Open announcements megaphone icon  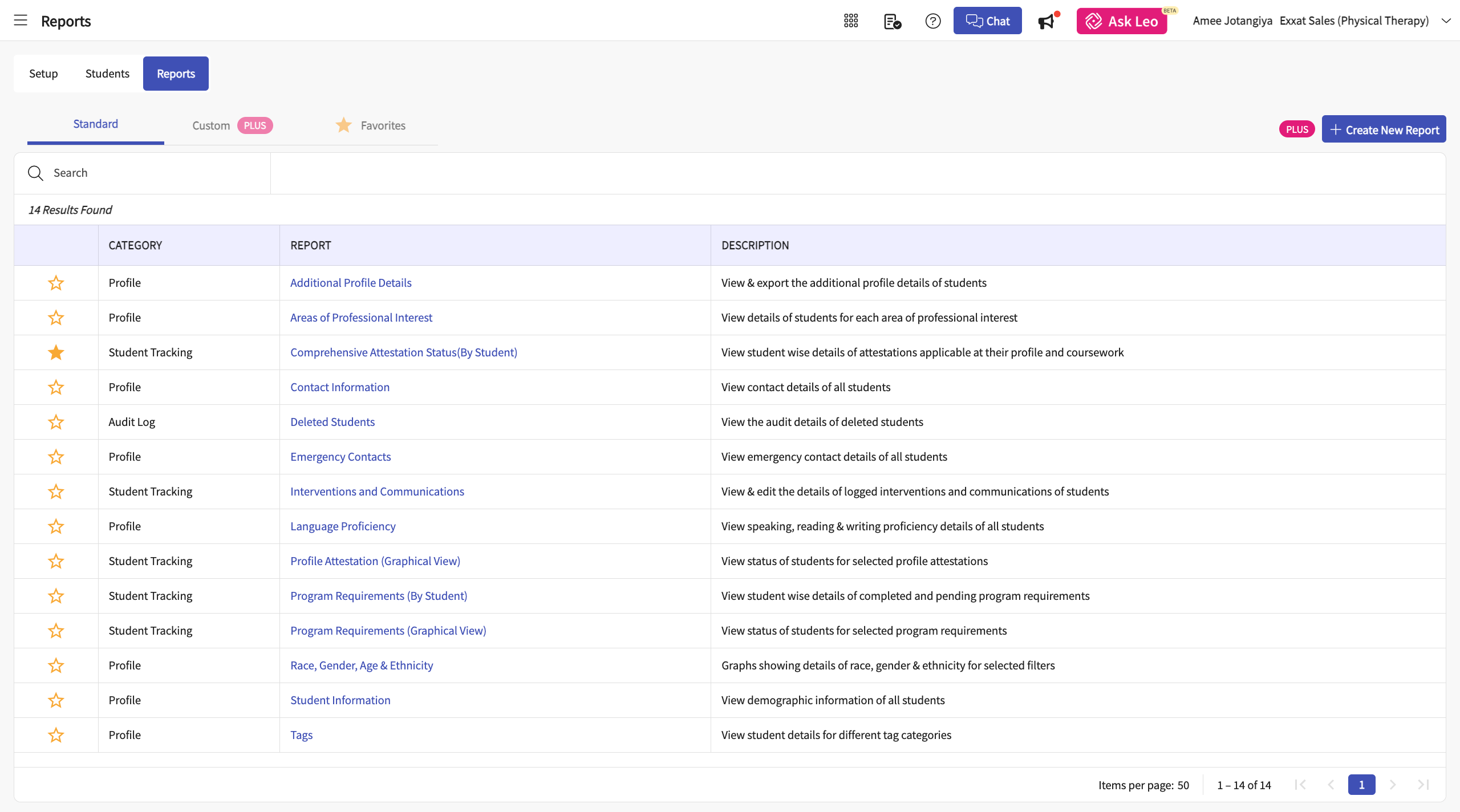coord(1047,21)
